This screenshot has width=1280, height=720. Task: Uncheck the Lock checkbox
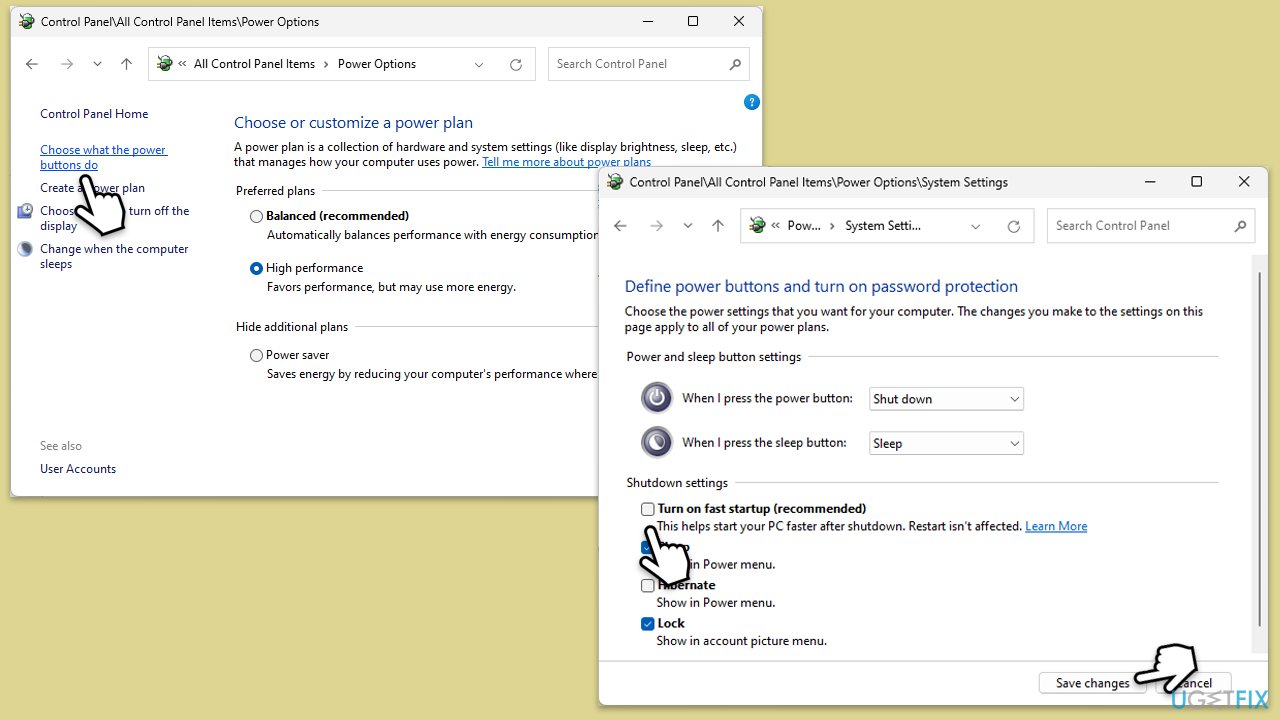tap(648, 624)
